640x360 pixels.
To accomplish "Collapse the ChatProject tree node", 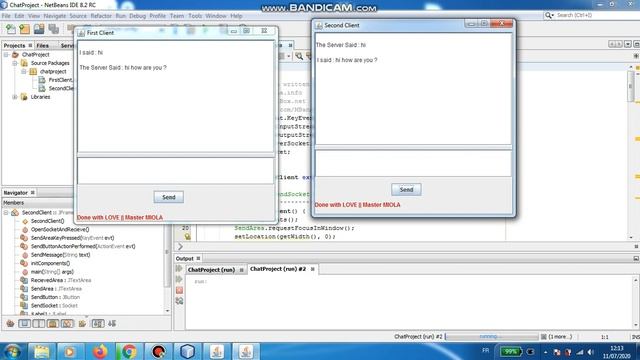I will click(6, 55).
